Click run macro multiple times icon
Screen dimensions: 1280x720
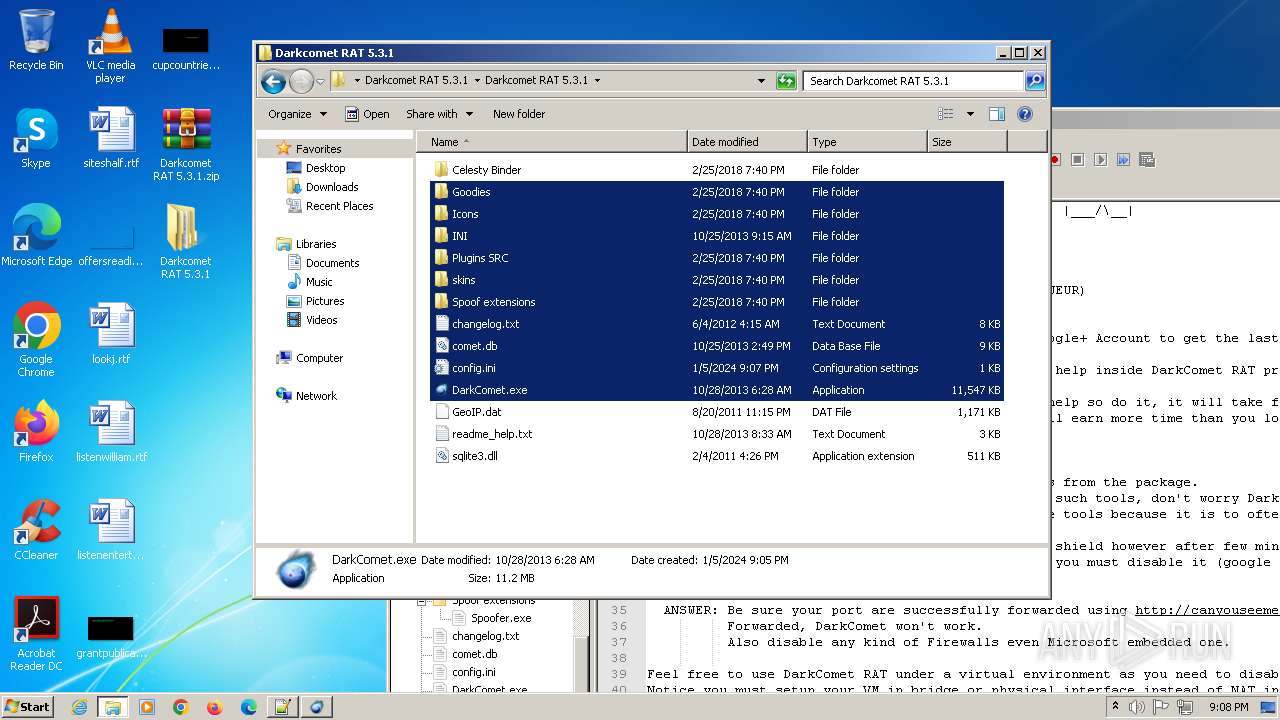(1123, 159)
